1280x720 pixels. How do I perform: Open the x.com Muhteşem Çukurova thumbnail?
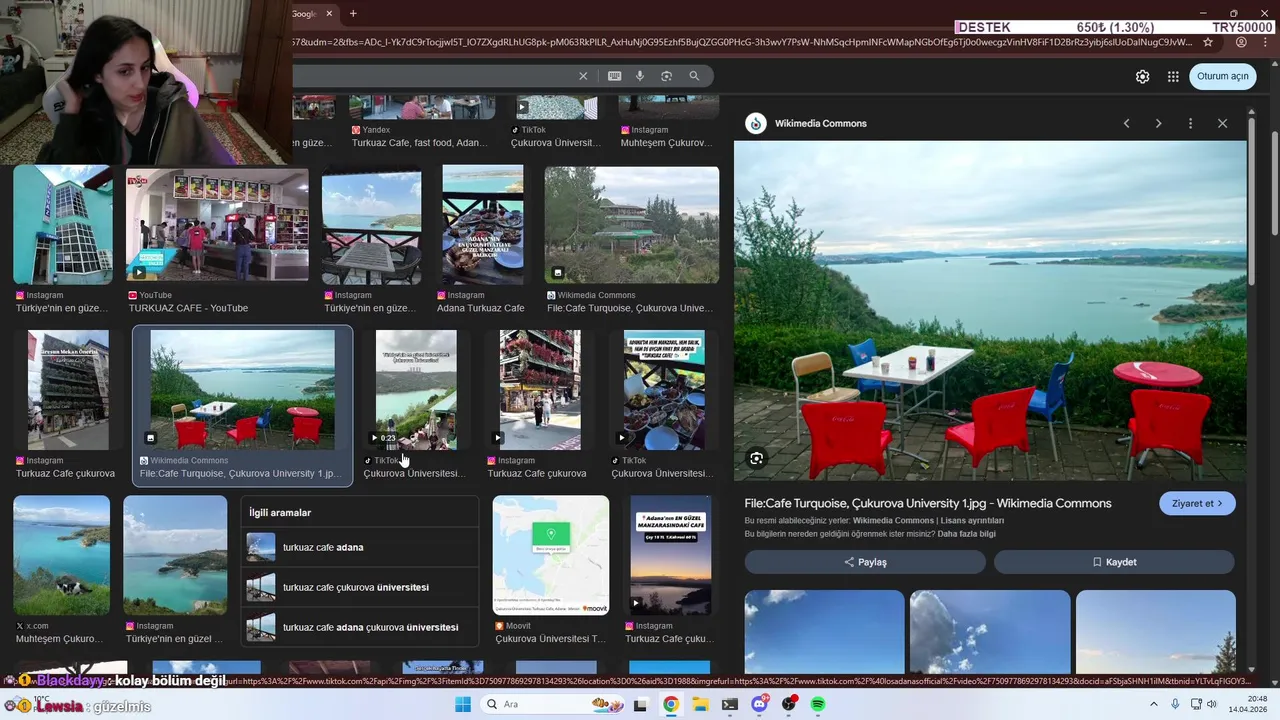coord(62,555)
